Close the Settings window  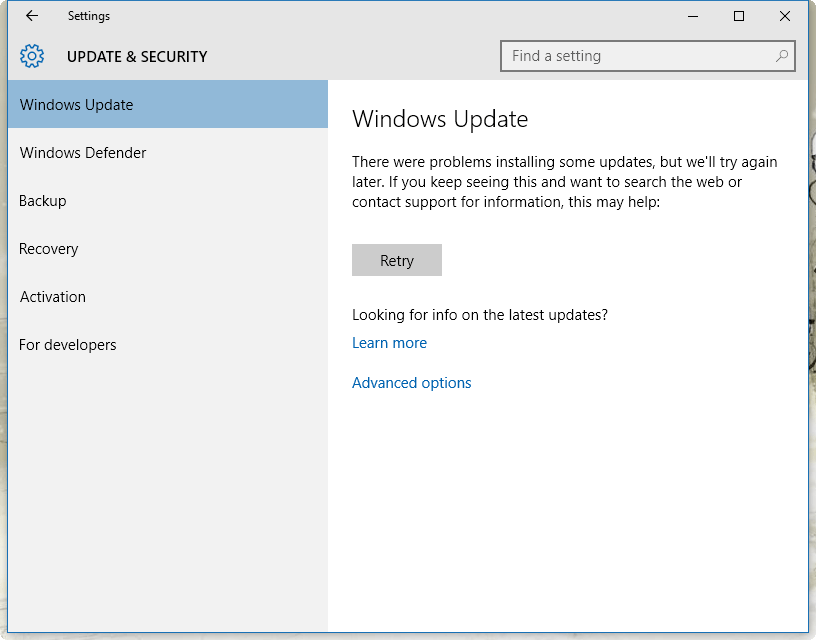tap(785, 16)
